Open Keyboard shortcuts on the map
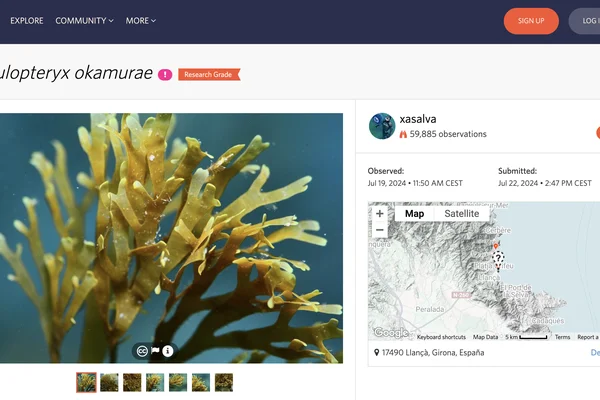The height and width of the screenshot is (400, 600). (441, 337)
